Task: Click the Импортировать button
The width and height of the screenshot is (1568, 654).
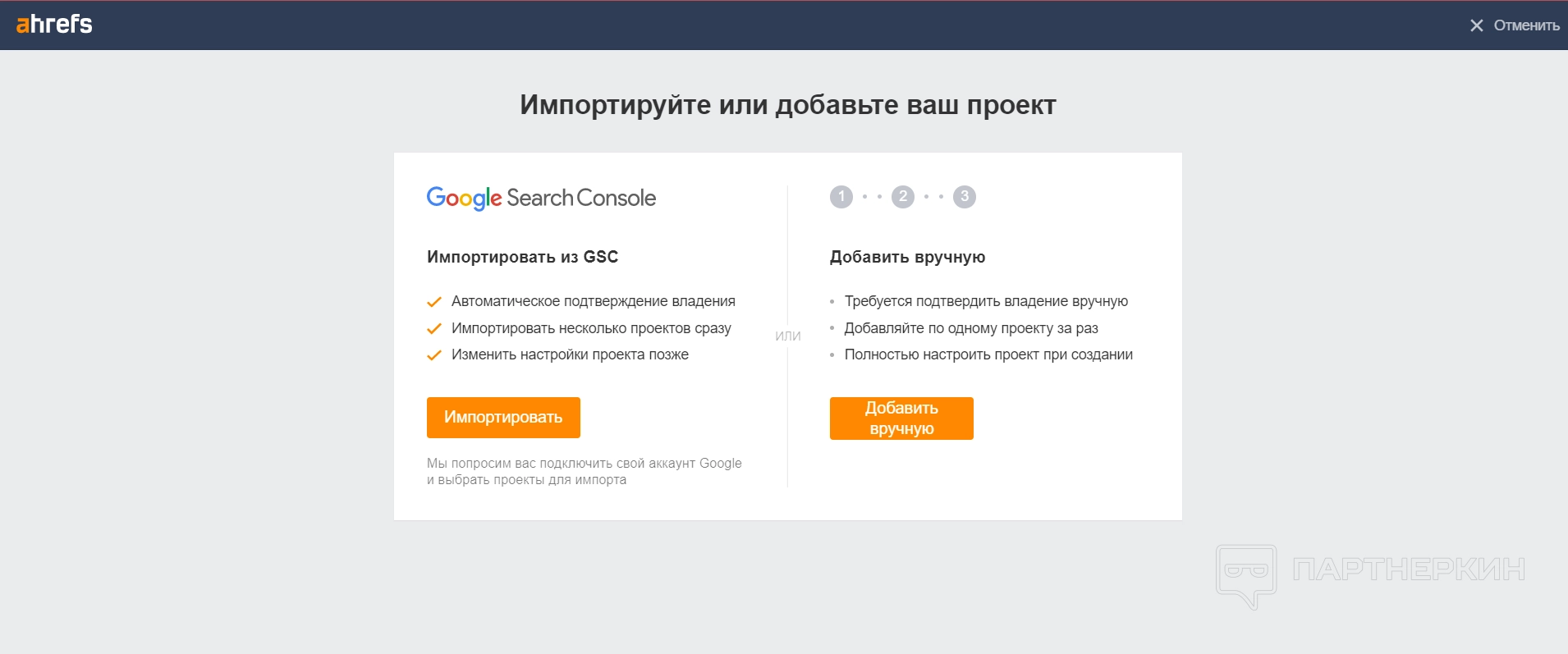Action: click(x=503, y=418)
